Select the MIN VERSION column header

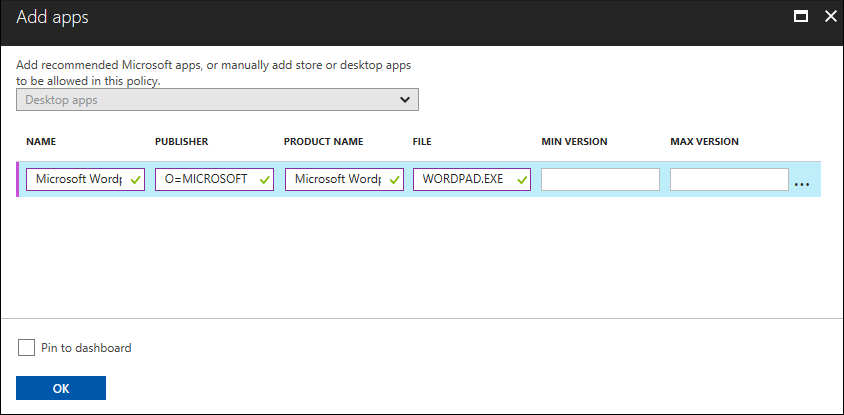pyautogui.click(x=575, y=142)
